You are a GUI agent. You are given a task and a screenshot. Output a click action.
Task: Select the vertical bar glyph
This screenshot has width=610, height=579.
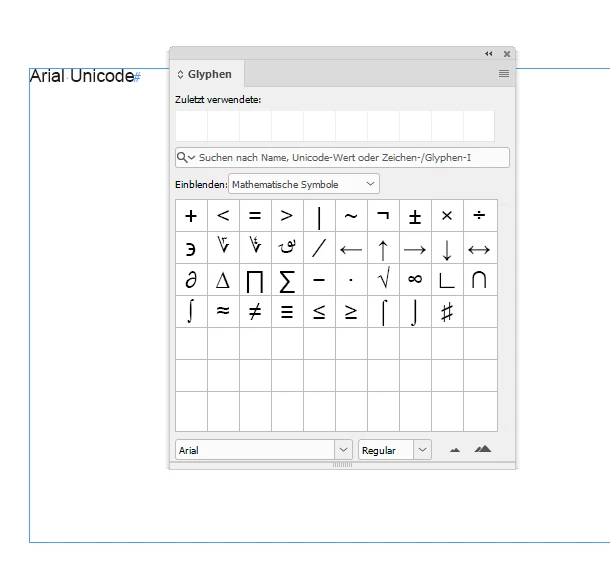point(319,216)
